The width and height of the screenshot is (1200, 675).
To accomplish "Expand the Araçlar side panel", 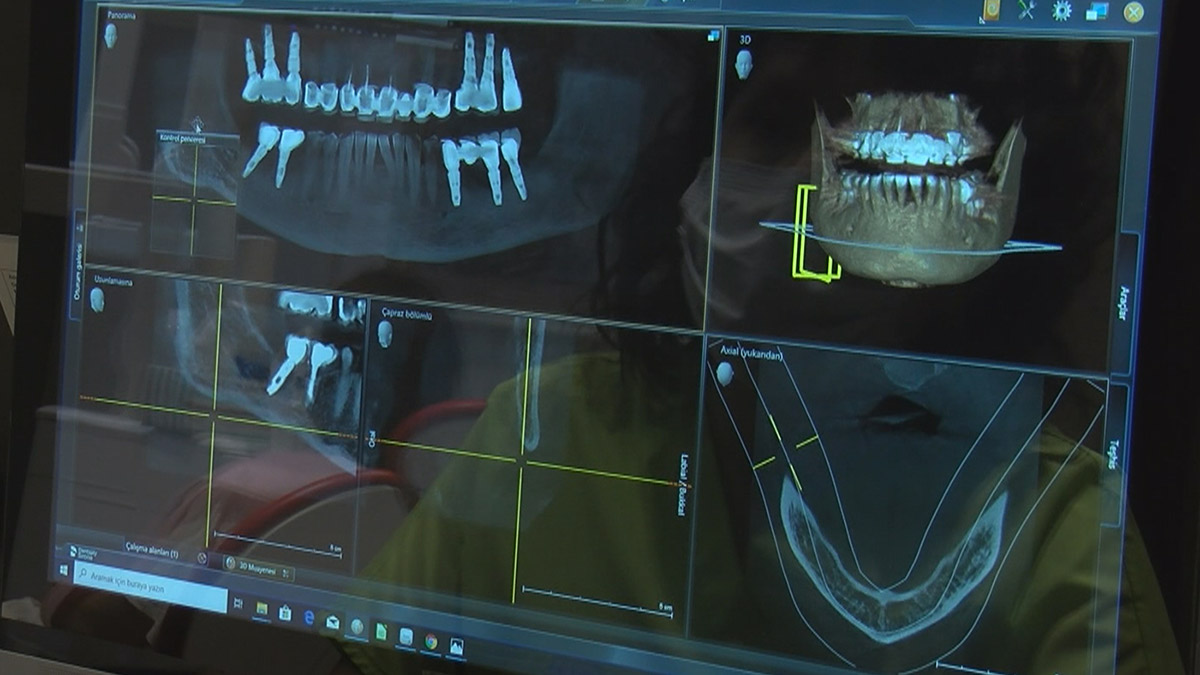I will tap(1124, 302).
